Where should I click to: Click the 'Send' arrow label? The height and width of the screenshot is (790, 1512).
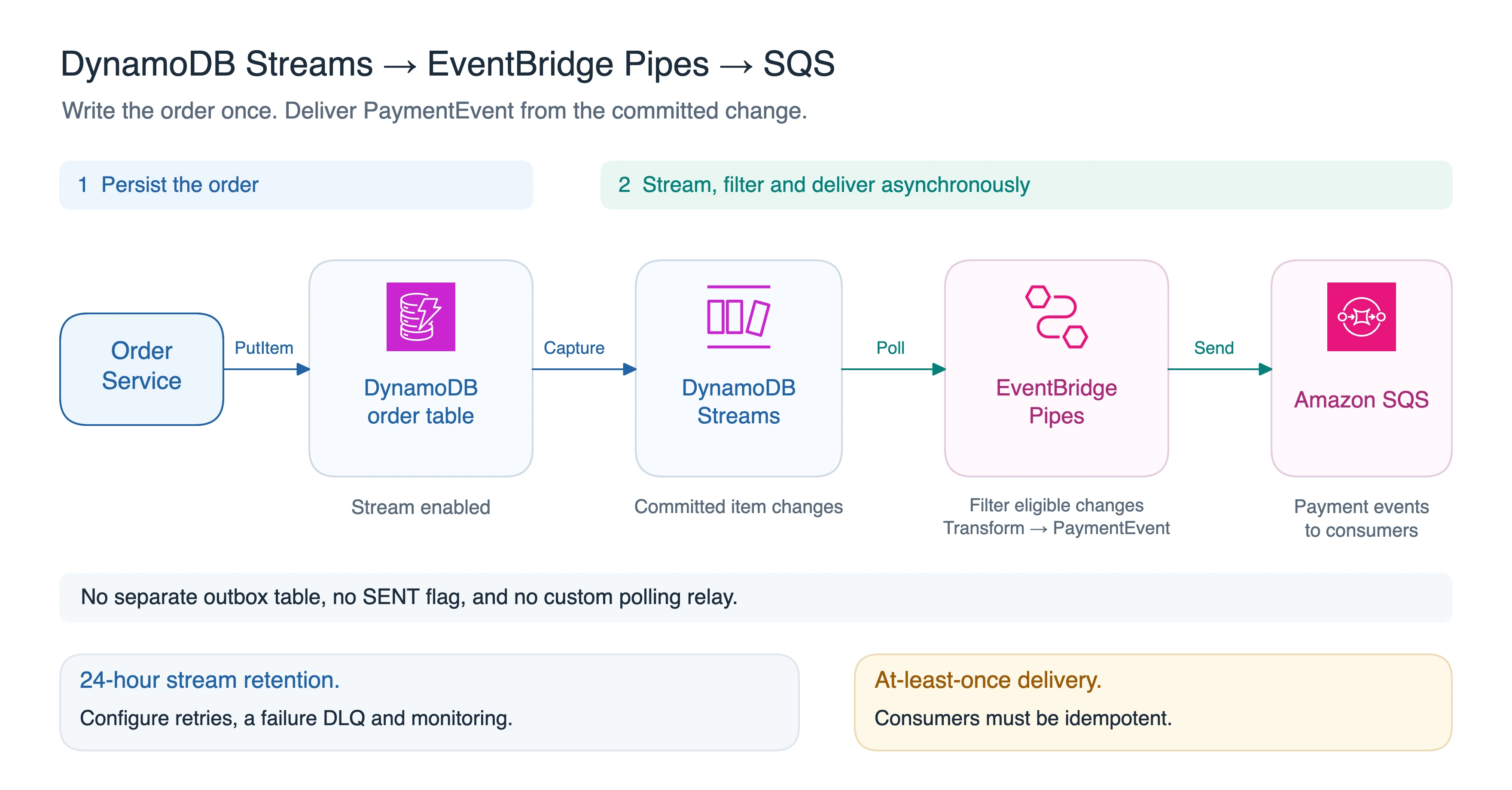(x=1214, y=348)
